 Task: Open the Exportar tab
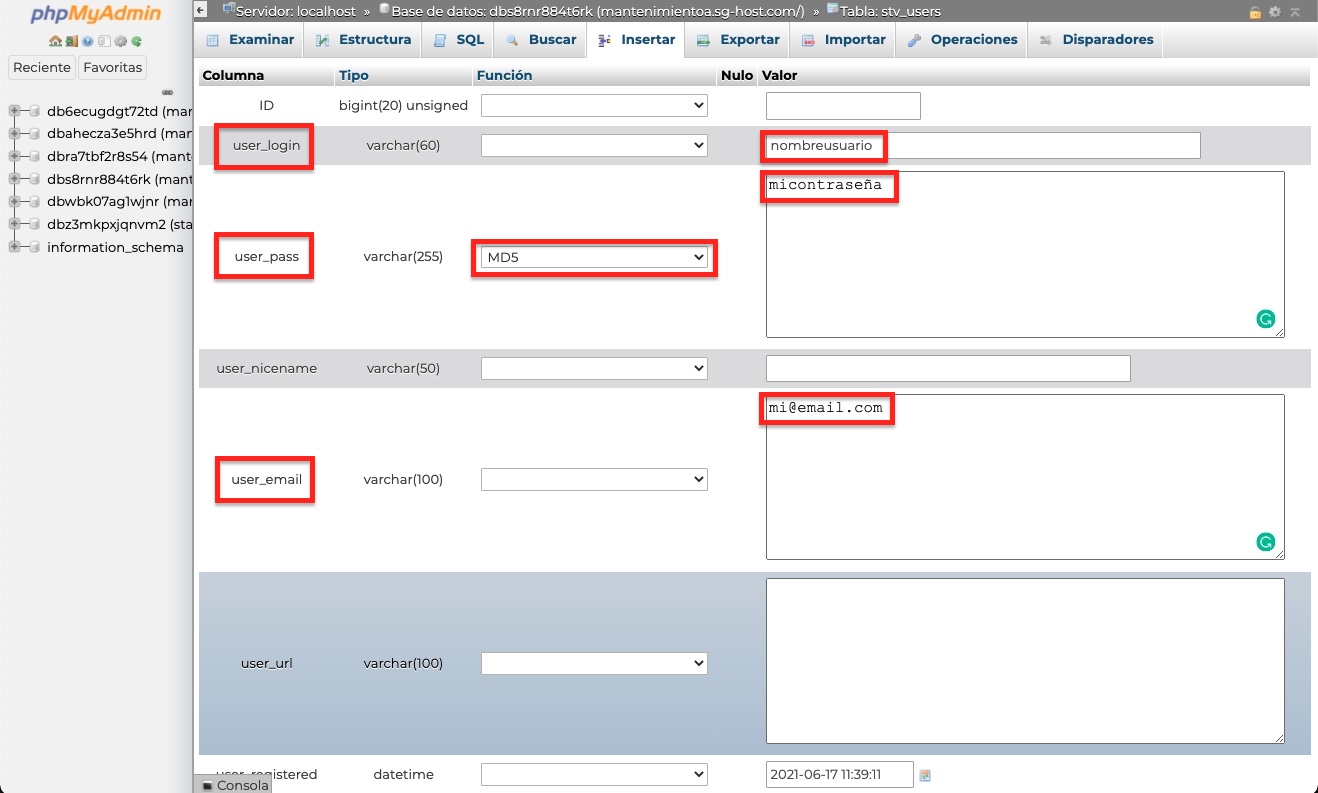(x=748, y=39)
